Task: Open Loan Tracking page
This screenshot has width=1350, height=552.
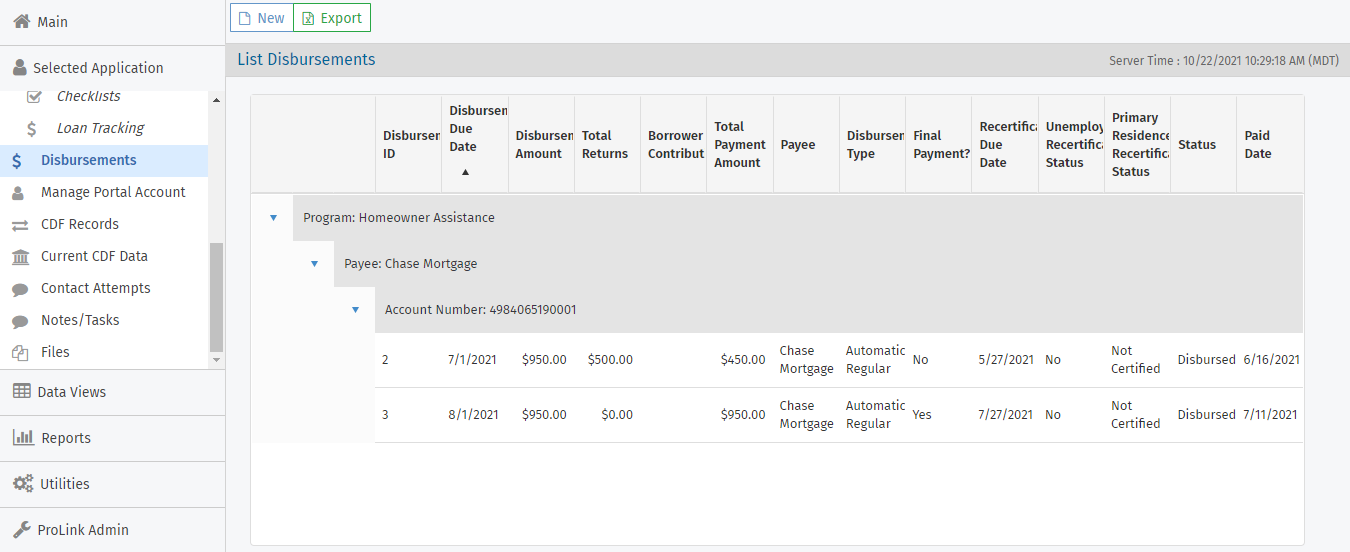Action: [100, 128]
